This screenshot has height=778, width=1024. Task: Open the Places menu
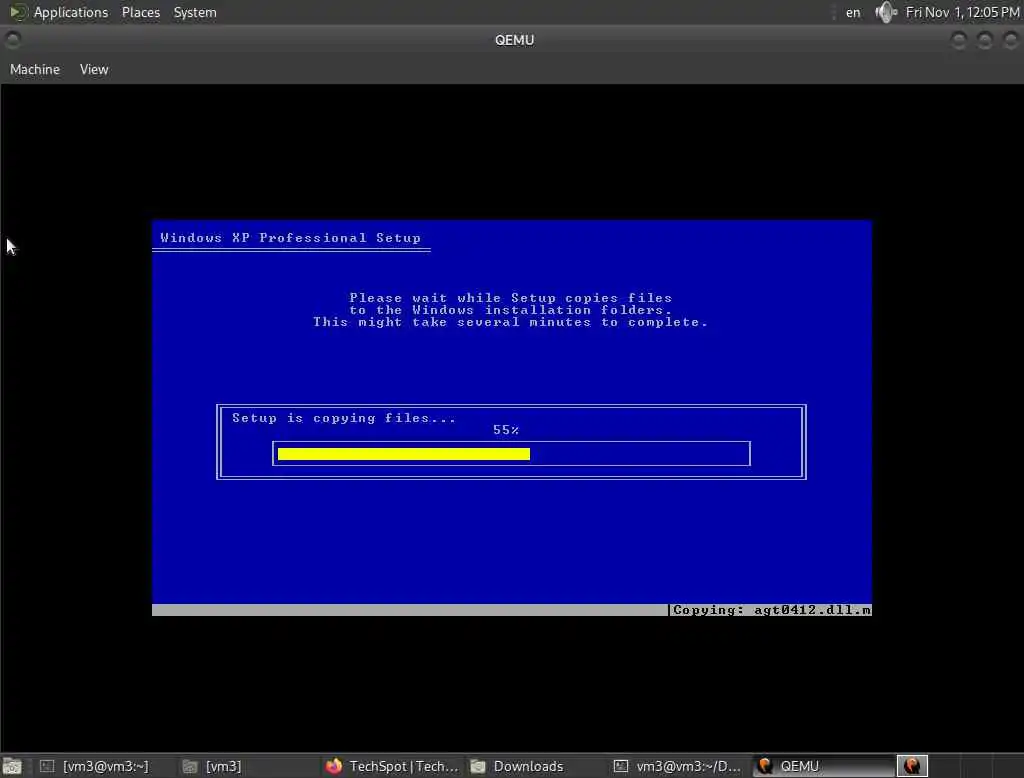(x=140, y=12)
